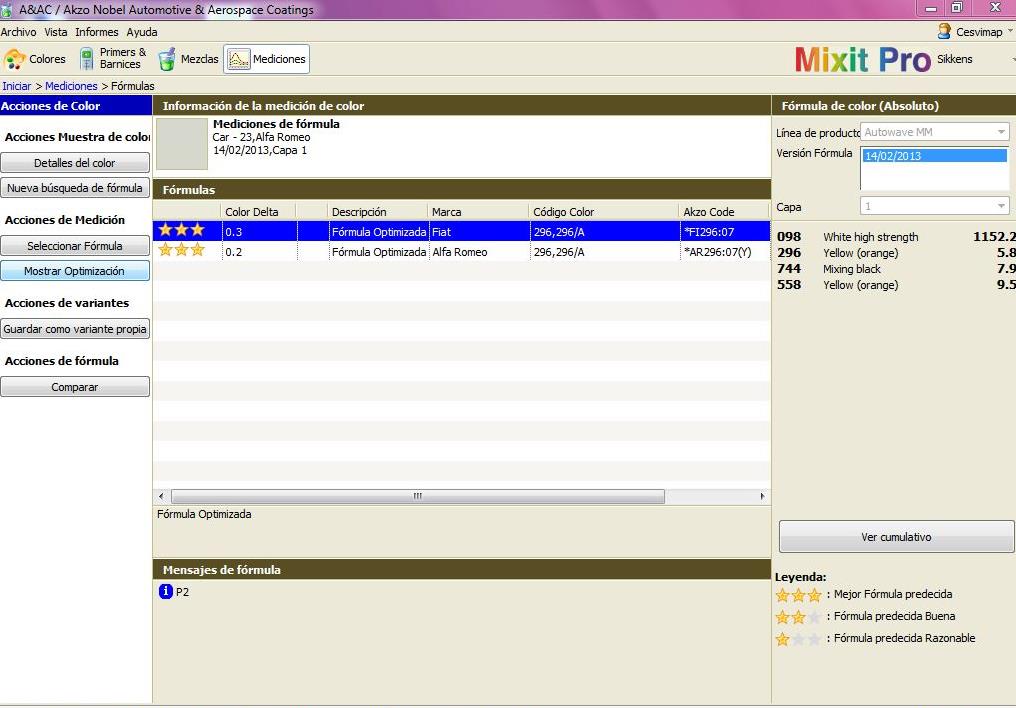The height and width of the screenshot is (708, 1016).
Task: Click toner 558 Yellow (orange) row
Action: click(896, 285)
